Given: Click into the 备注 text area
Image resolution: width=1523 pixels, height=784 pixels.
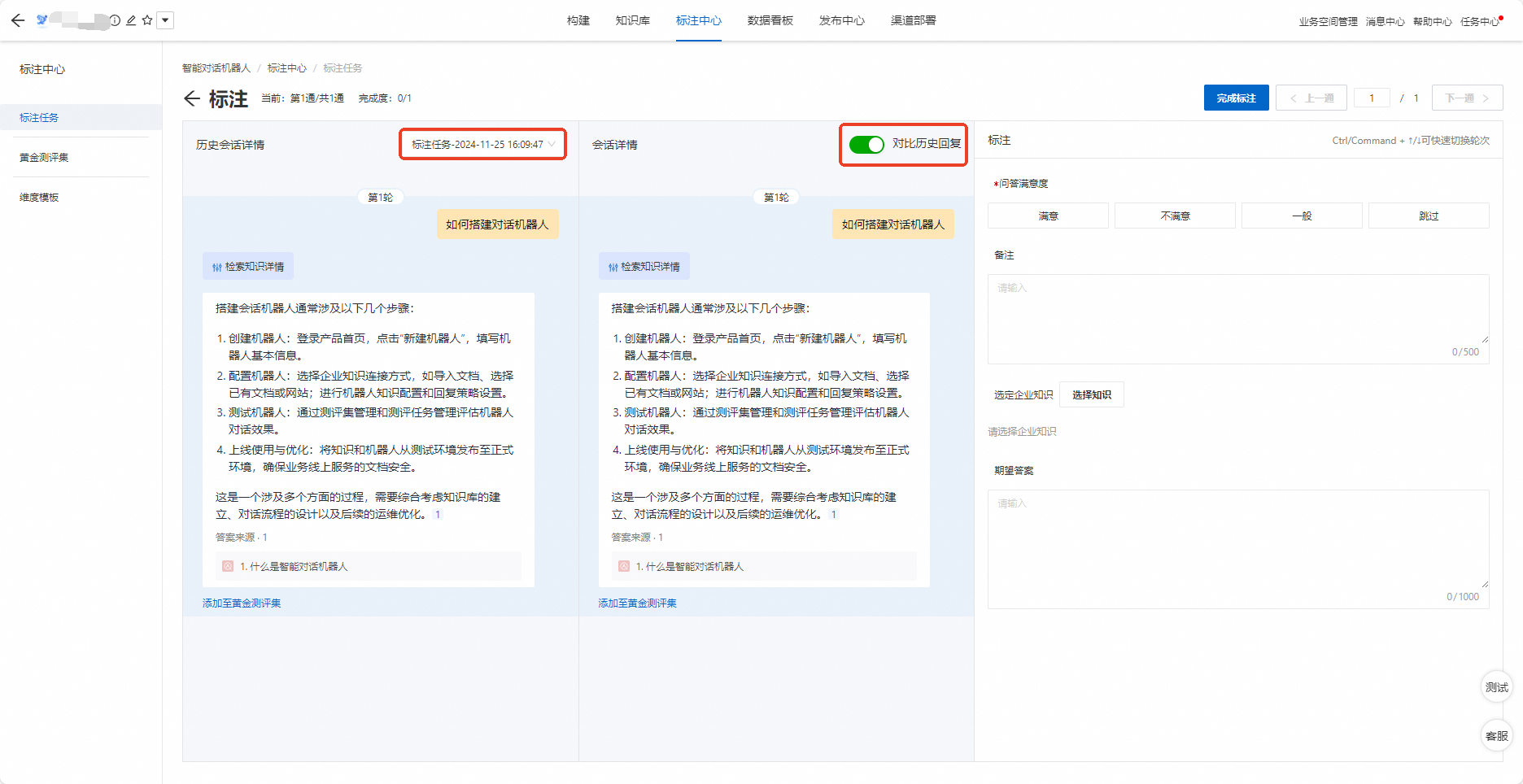Looking at the screenshot, I should pos(1238,318).
